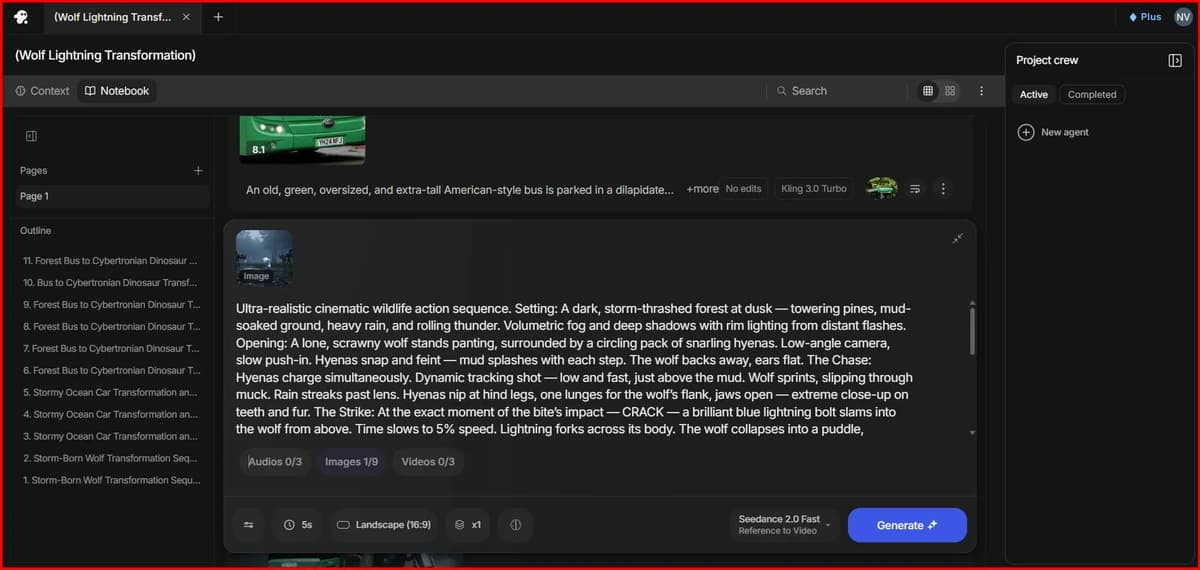Open the generation settings sliders icon
The image size is (1200, 570).
248,525
